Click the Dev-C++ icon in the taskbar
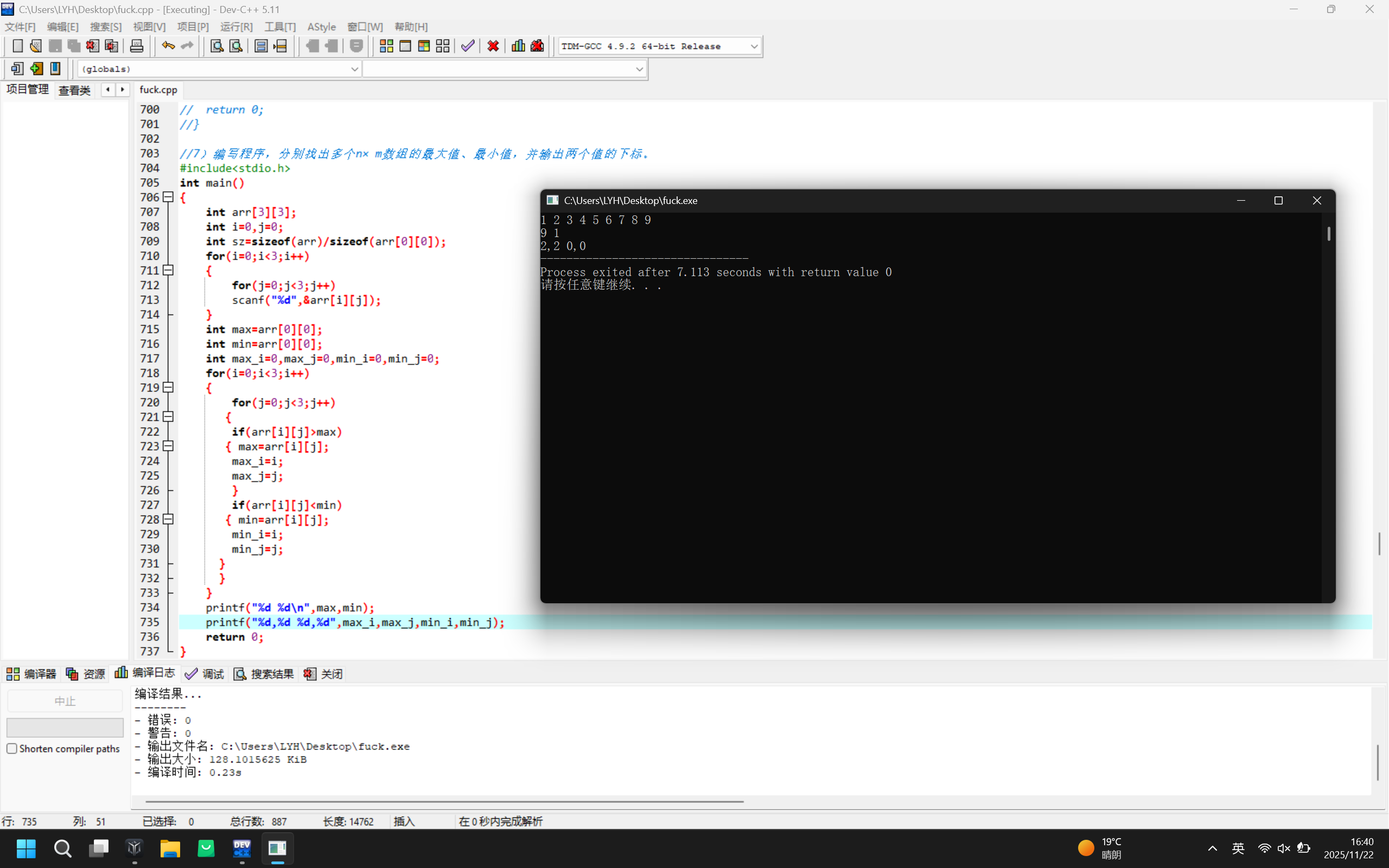Image resolution: width=1389 pixels, height=868 pixels. [241, 848]
